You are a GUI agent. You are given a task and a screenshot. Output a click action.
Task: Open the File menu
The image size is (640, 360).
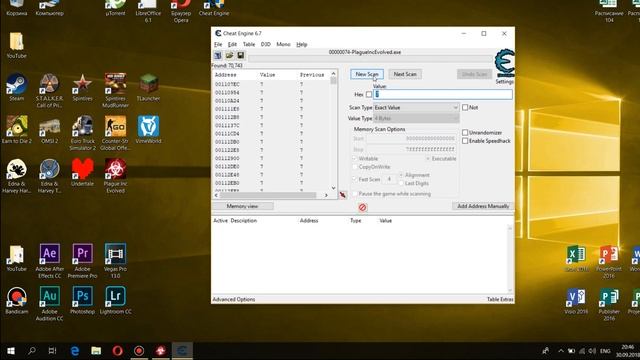coord(218,44)
